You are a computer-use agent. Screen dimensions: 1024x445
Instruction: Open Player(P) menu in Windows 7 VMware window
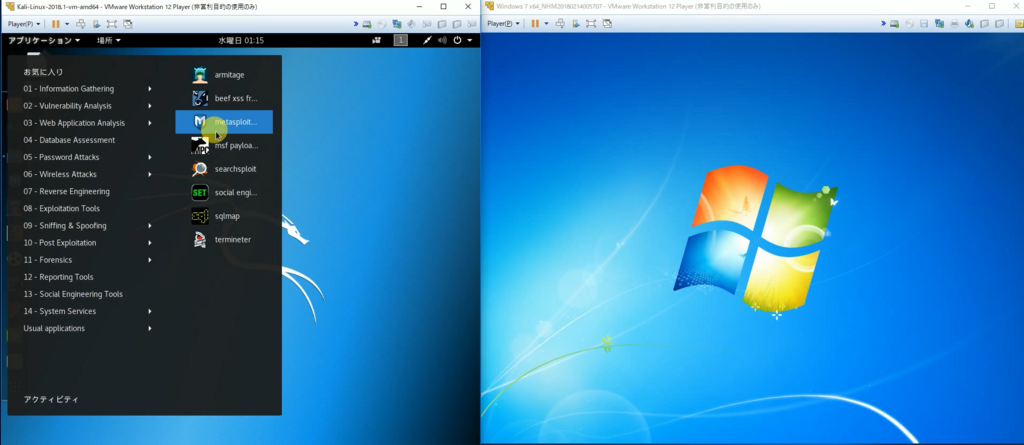click(x=504, y=24)
